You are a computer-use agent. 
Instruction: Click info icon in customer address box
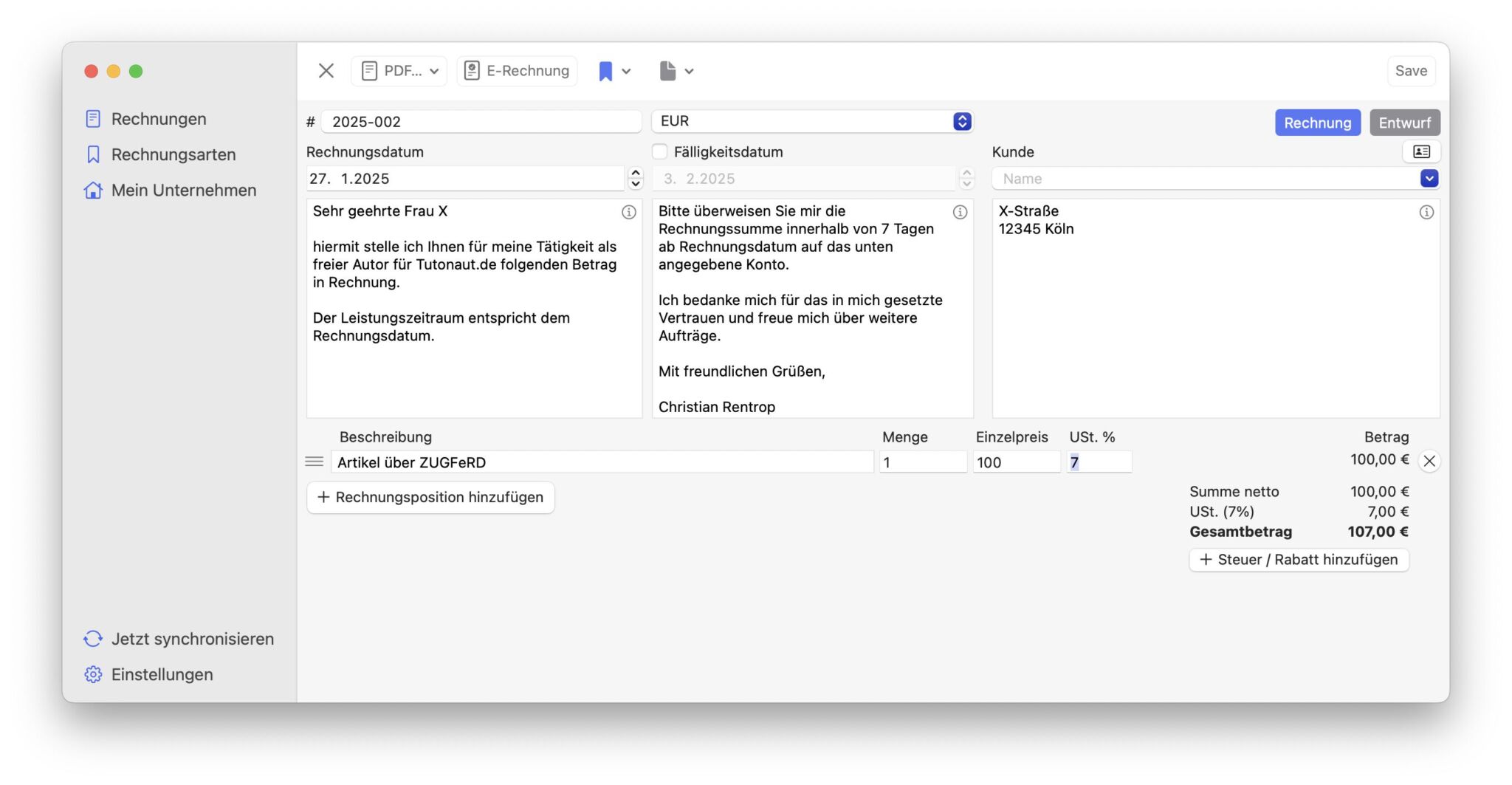pyautogui.click(x=1426, y=213)
